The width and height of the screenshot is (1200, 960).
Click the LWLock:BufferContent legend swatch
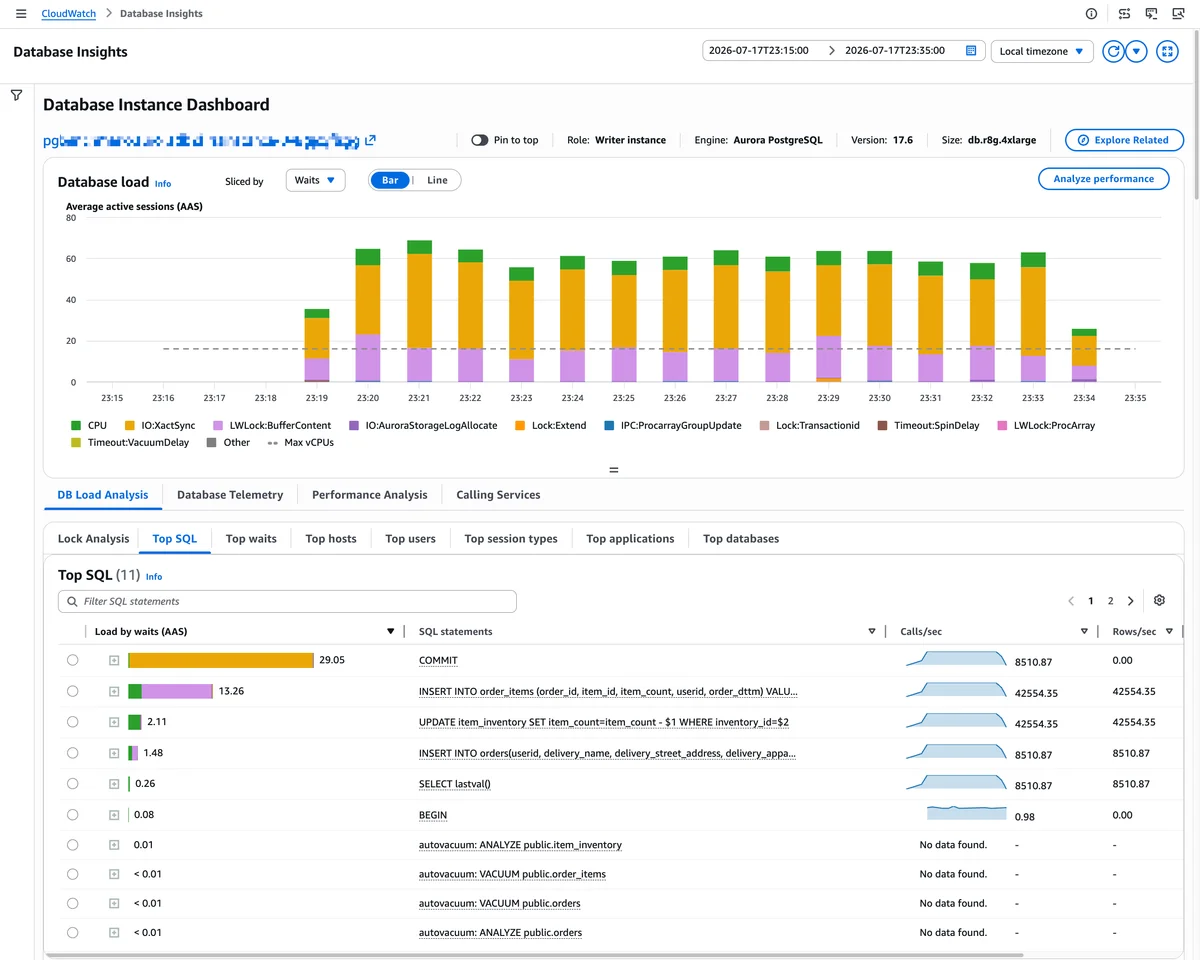click(219, 425)
